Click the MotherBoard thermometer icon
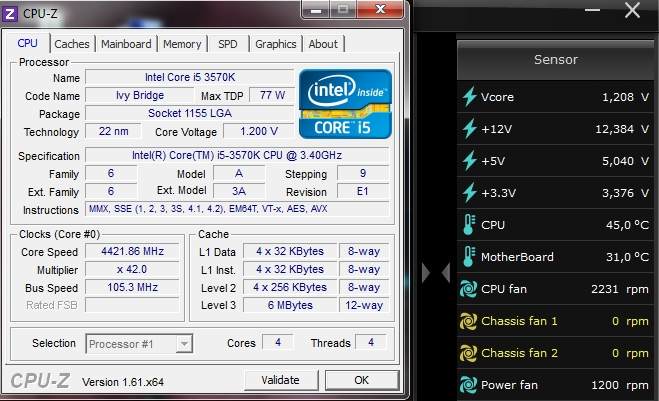659x401 pixels. 470,257
